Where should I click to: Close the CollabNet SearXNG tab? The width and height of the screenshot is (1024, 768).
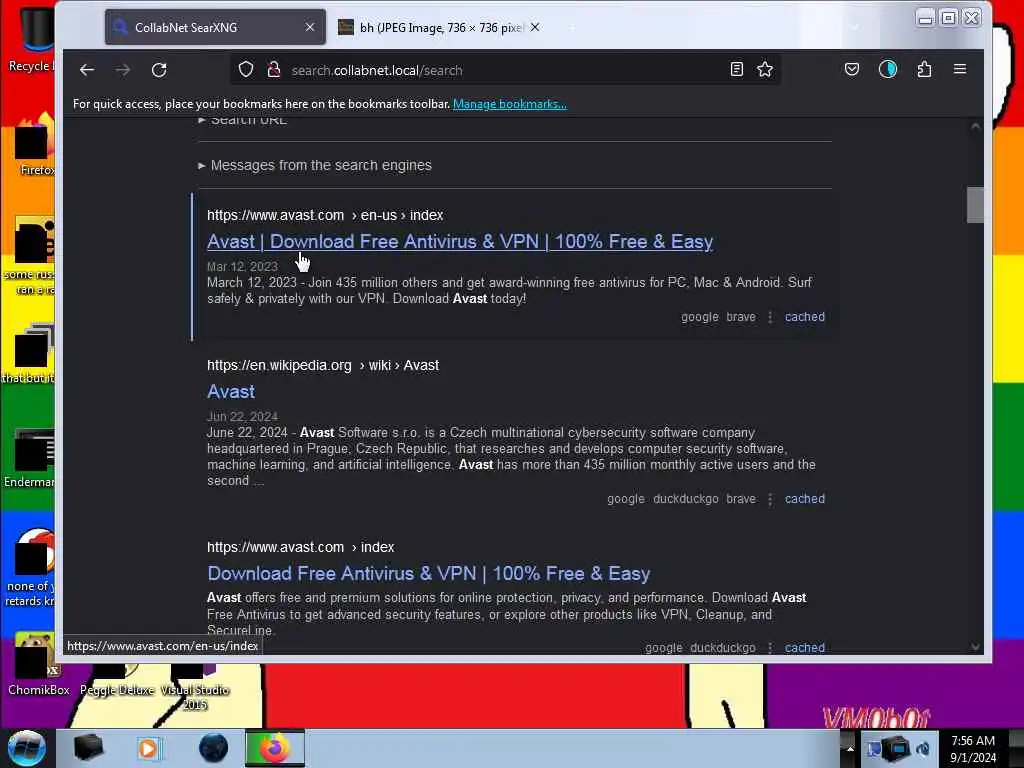coord(310,27)
